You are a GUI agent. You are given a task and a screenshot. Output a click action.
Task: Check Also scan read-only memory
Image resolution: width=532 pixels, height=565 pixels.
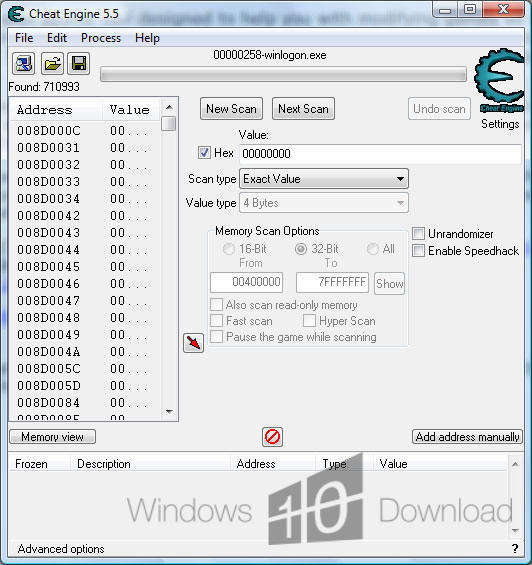[216, 304]
